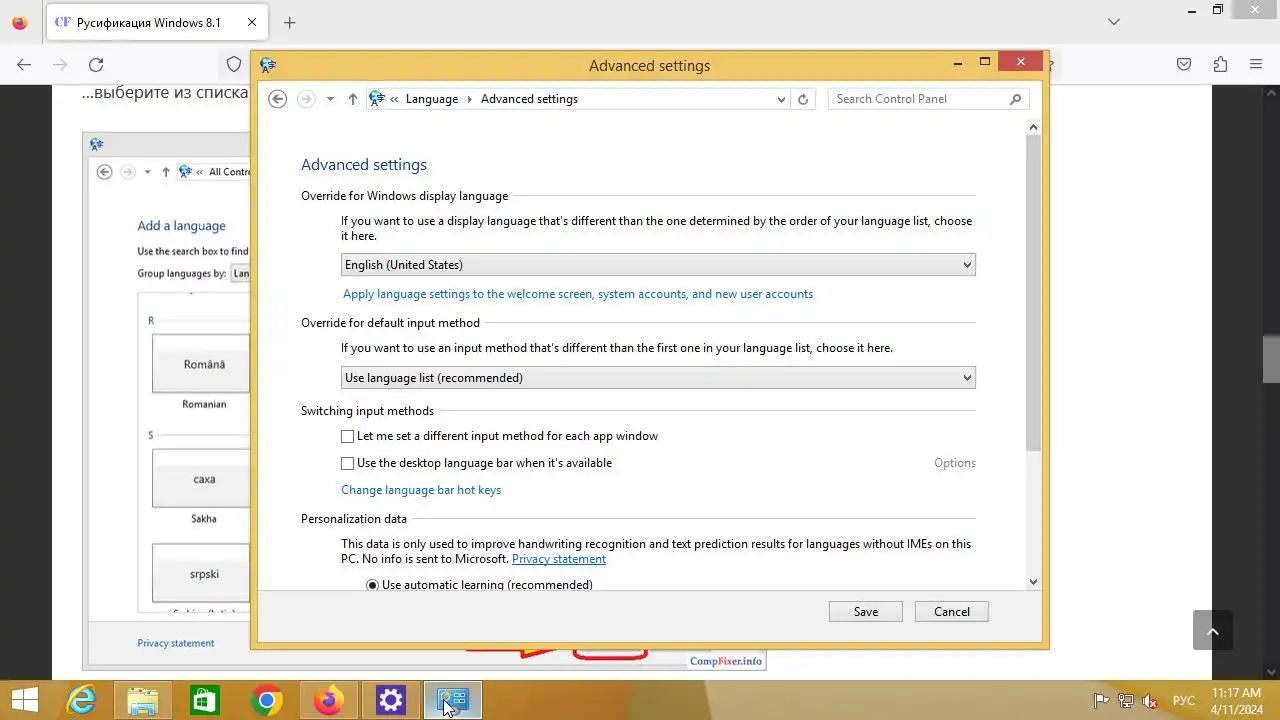This screenshot has width=1280, height=720.
Task: Open a new Firefox tab
Action: point(290,22)
